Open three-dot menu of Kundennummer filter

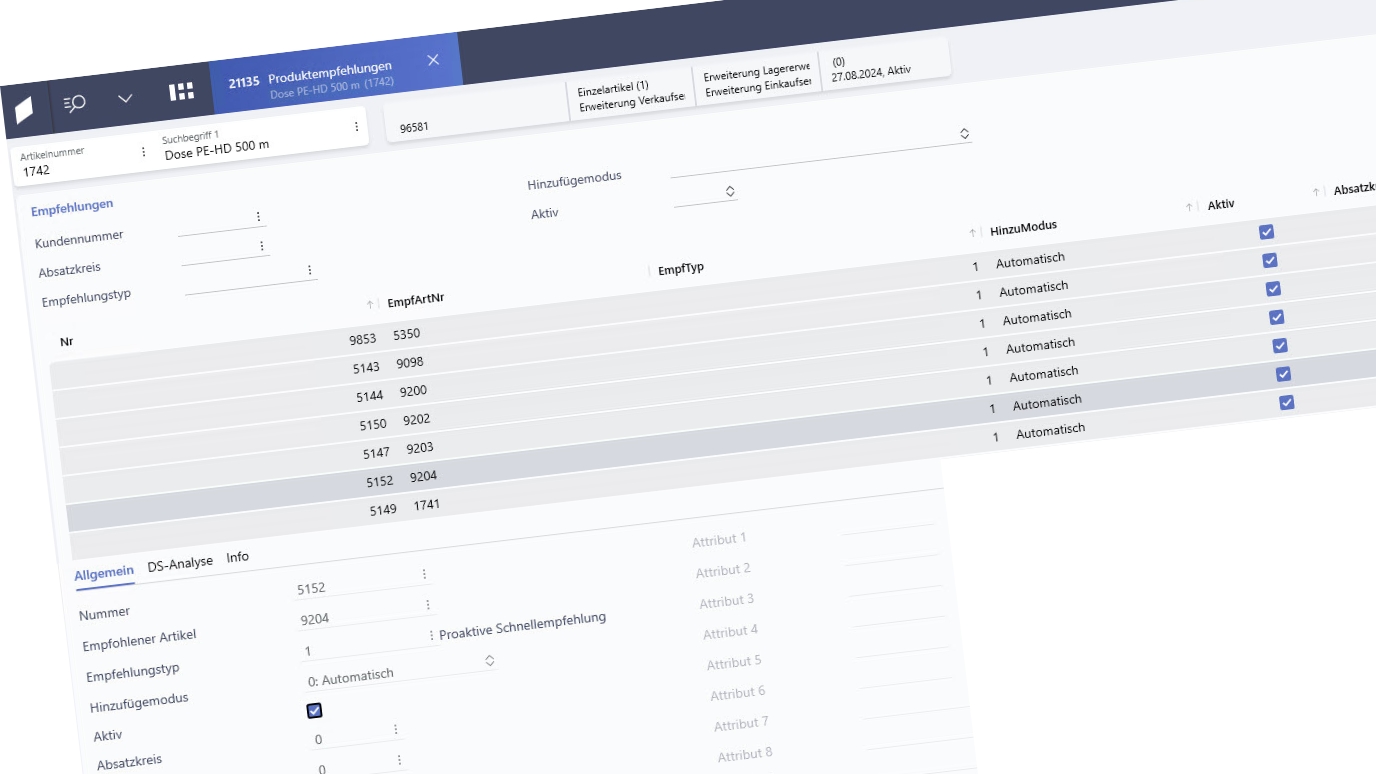(258, 217)
